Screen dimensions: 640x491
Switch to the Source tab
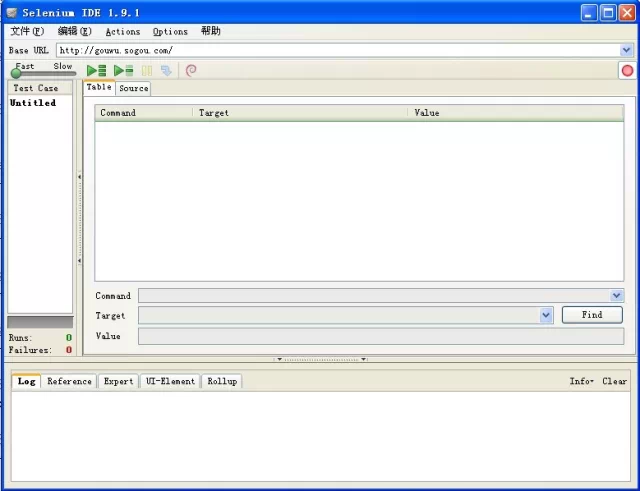(x=133, y=88)
